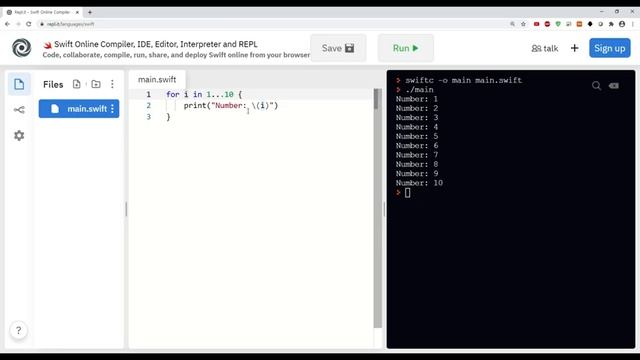Clear the console icon
The image size is (640, 360).
[x=614, y=85]
